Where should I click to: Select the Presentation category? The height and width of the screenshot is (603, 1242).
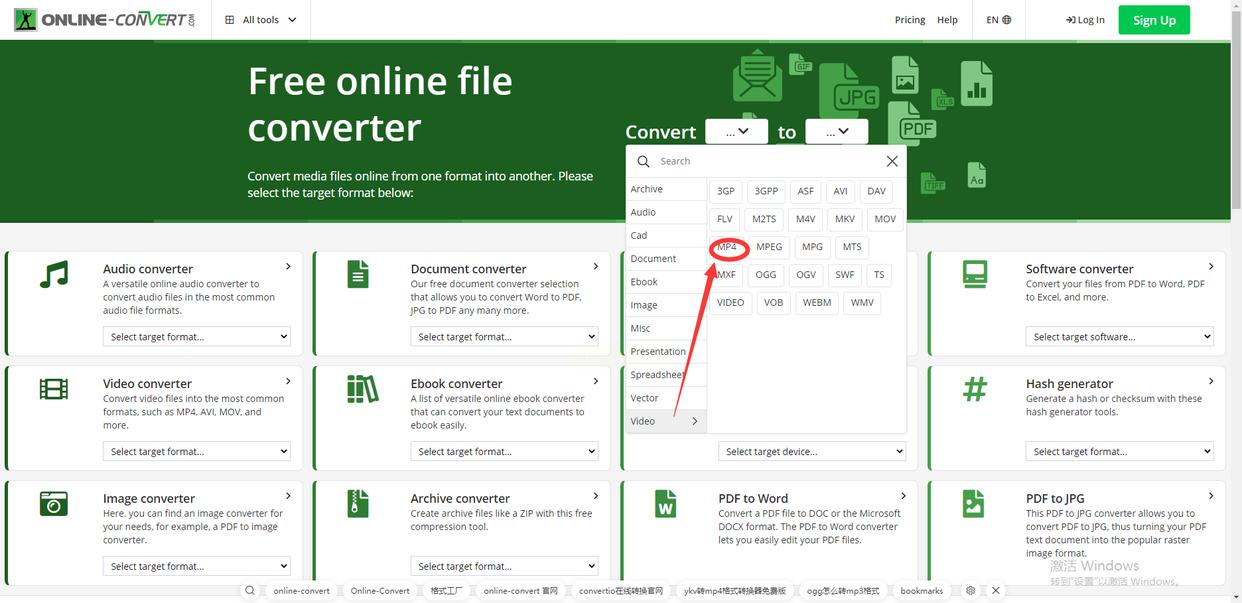coord(666,351)
